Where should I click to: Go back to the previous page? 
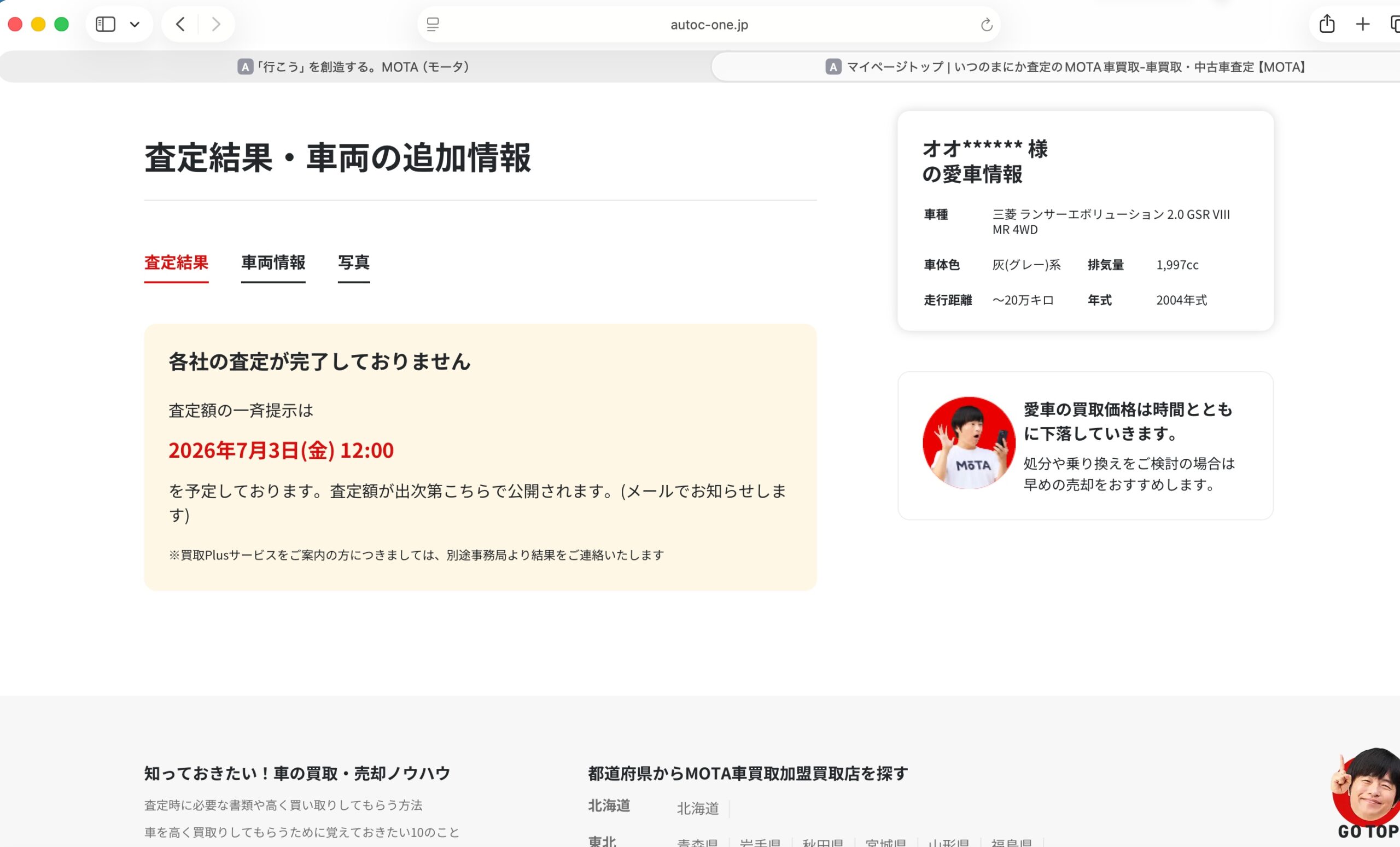[x=180, y=25]
